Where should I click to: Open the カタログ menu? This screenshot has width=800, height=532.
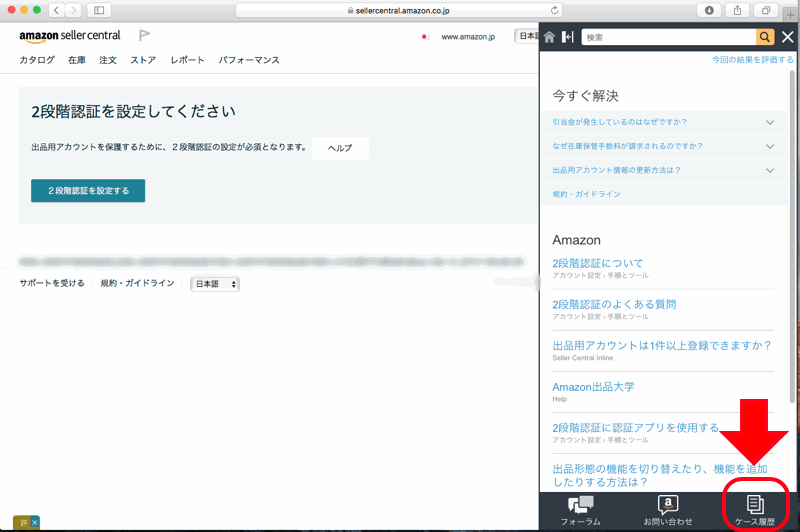[x=37, y=60]
